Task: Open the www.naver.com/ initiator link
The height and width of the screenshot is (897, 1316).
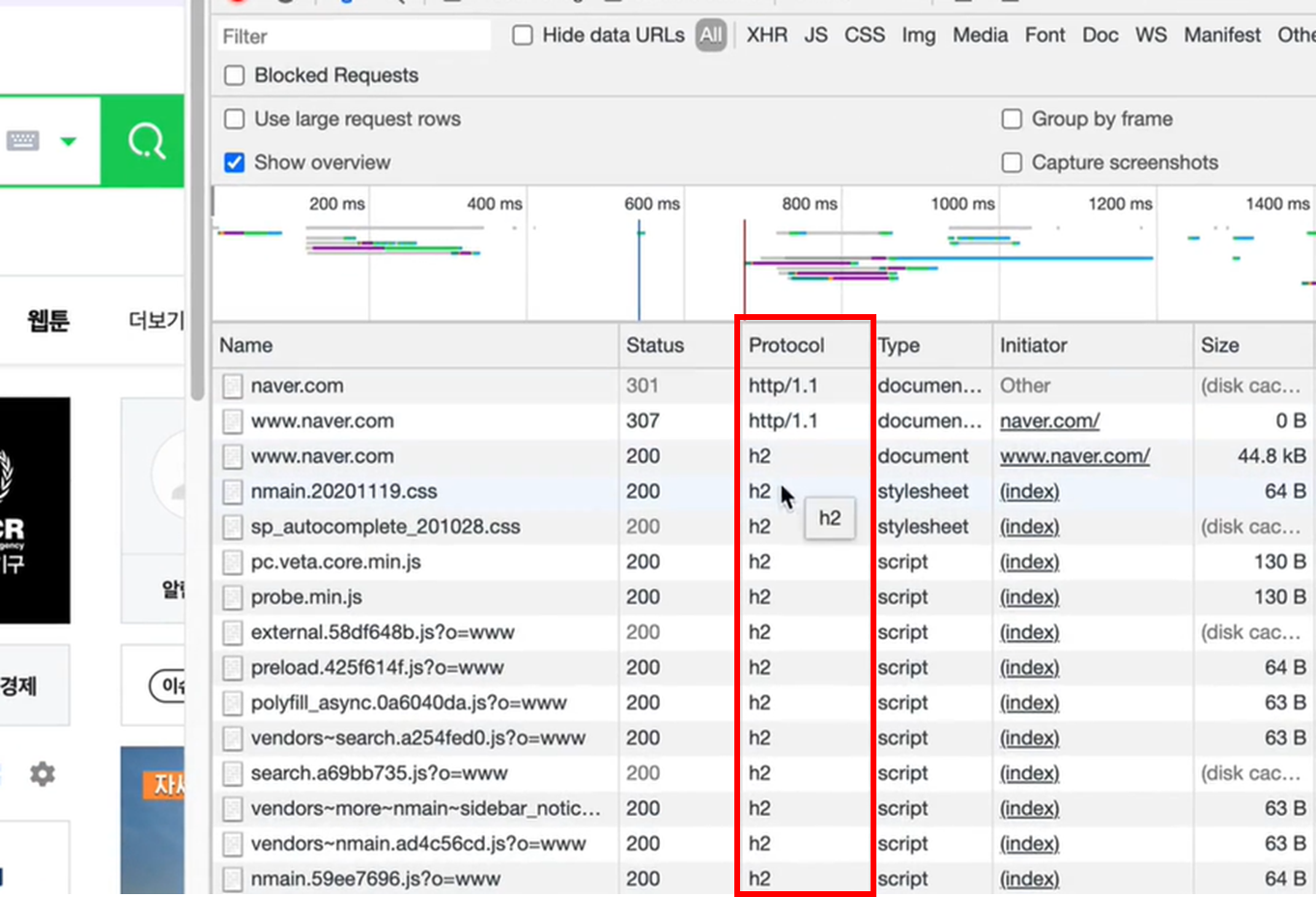Action: pyautogui.click(x=1074, y=456)
